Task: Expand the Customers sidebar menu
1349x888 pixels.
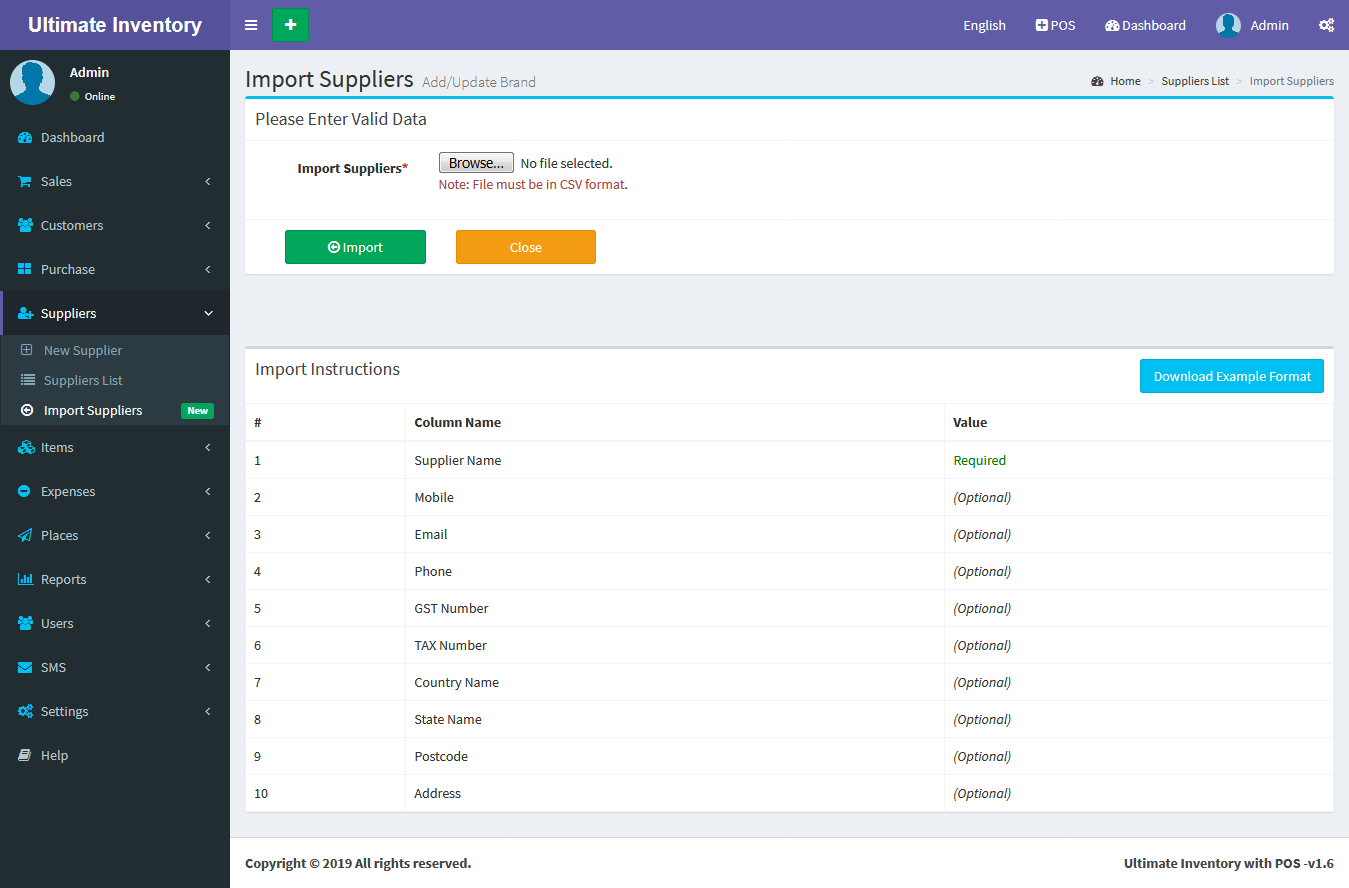Action: [x=114, y=226]
